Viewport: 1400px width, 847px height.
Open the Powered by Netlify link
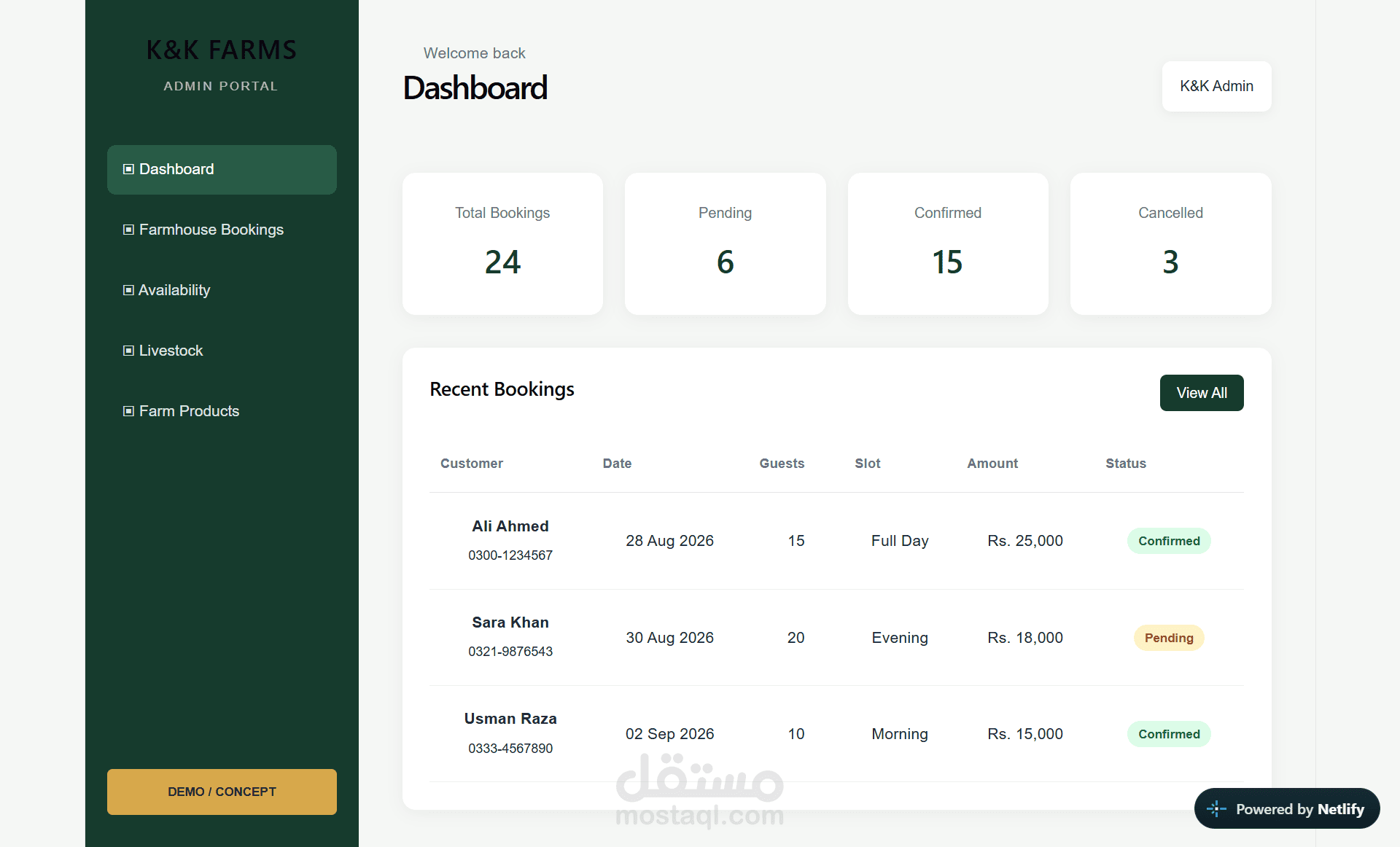pyautogui.click(x=1287, y=808)
